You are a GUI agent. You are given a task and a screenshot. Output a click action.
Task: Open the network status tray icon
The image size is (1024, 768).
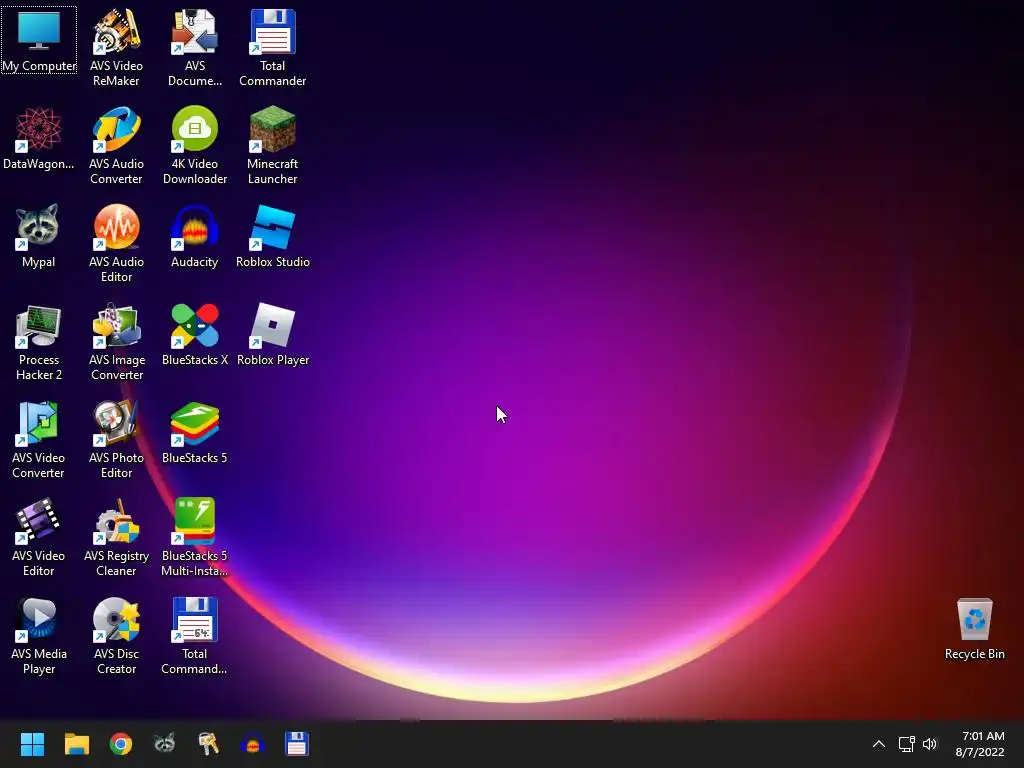906,744
